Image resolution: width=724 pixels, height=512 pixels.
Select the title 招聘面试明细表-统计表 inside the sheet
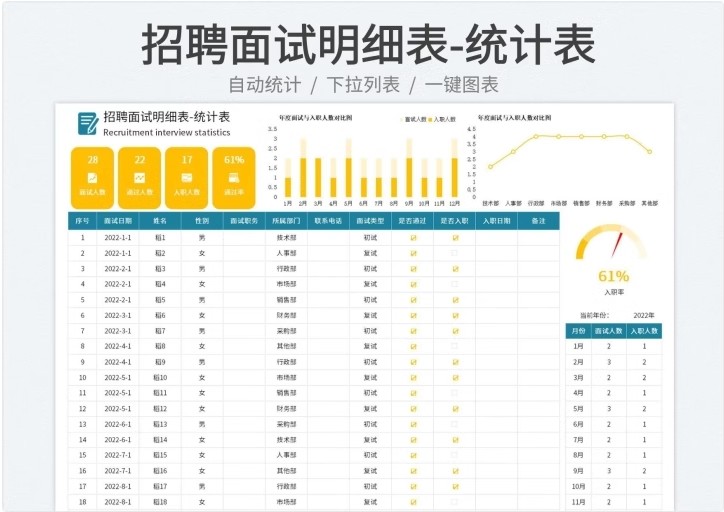tap(167, 117)
